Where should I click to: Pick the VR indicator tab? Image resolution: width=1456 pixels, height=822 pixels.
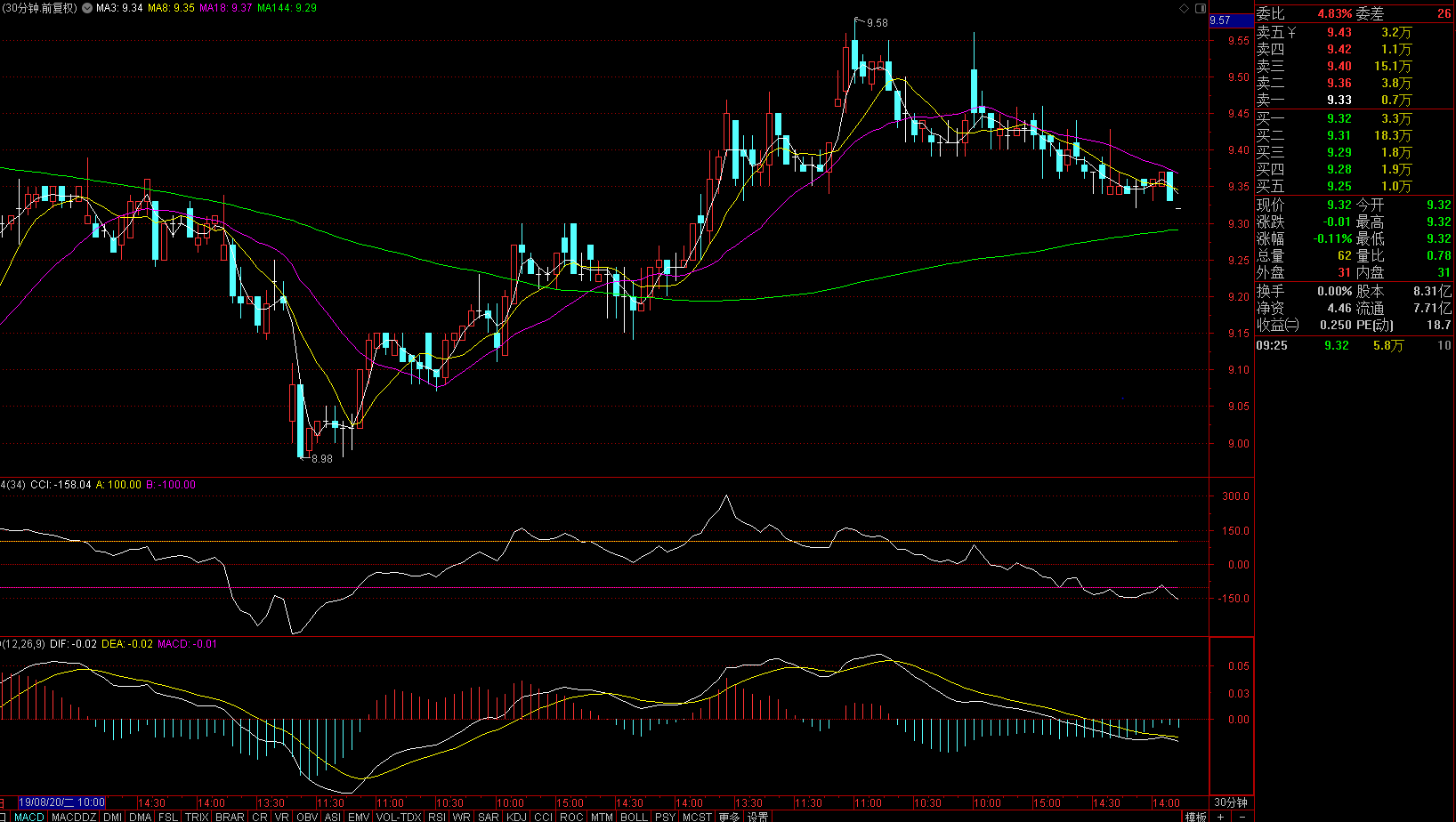(x=282, y=817)
